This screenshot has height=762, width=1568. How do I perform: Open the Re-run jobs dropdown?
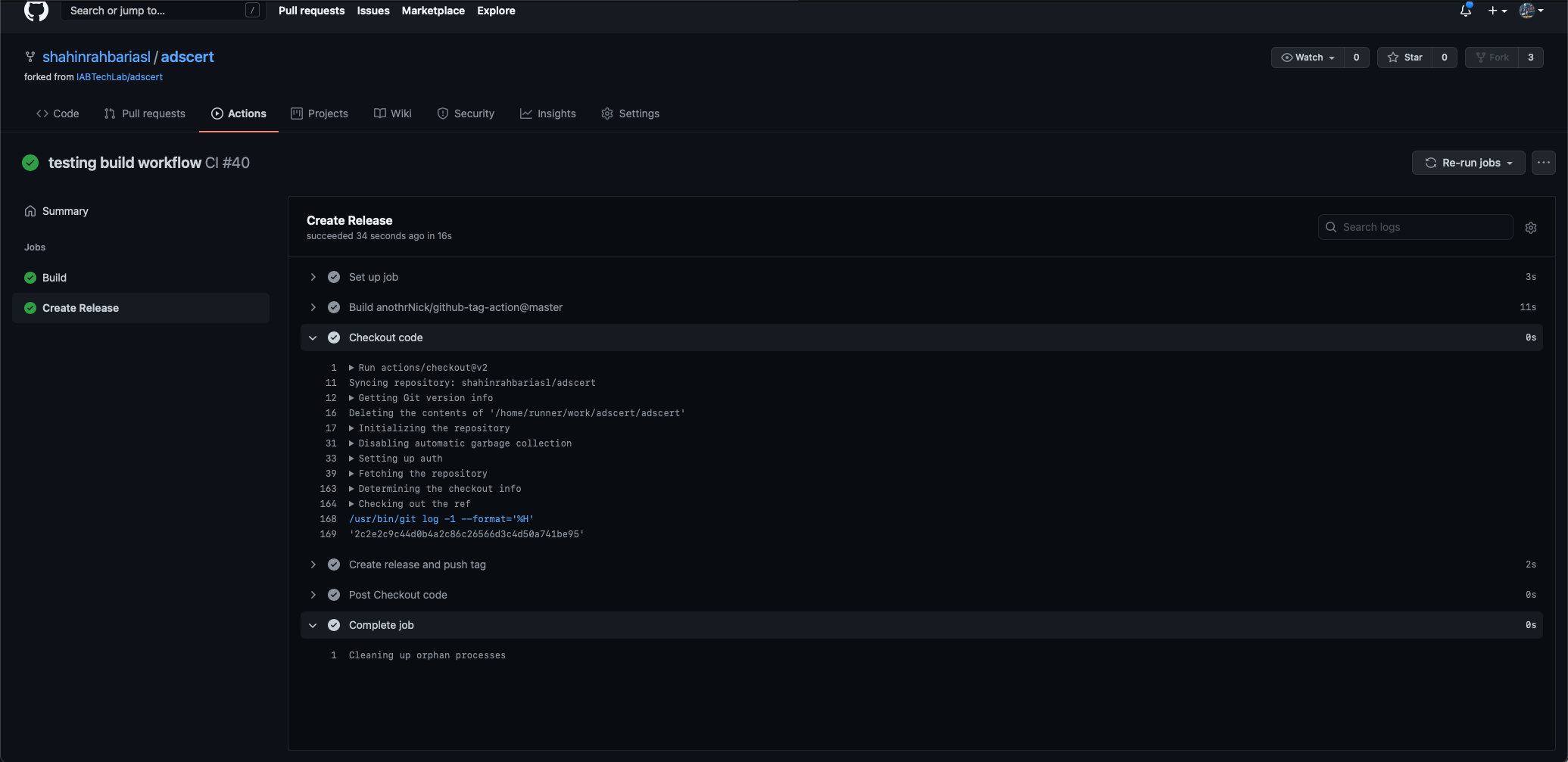click(1467, 162)
